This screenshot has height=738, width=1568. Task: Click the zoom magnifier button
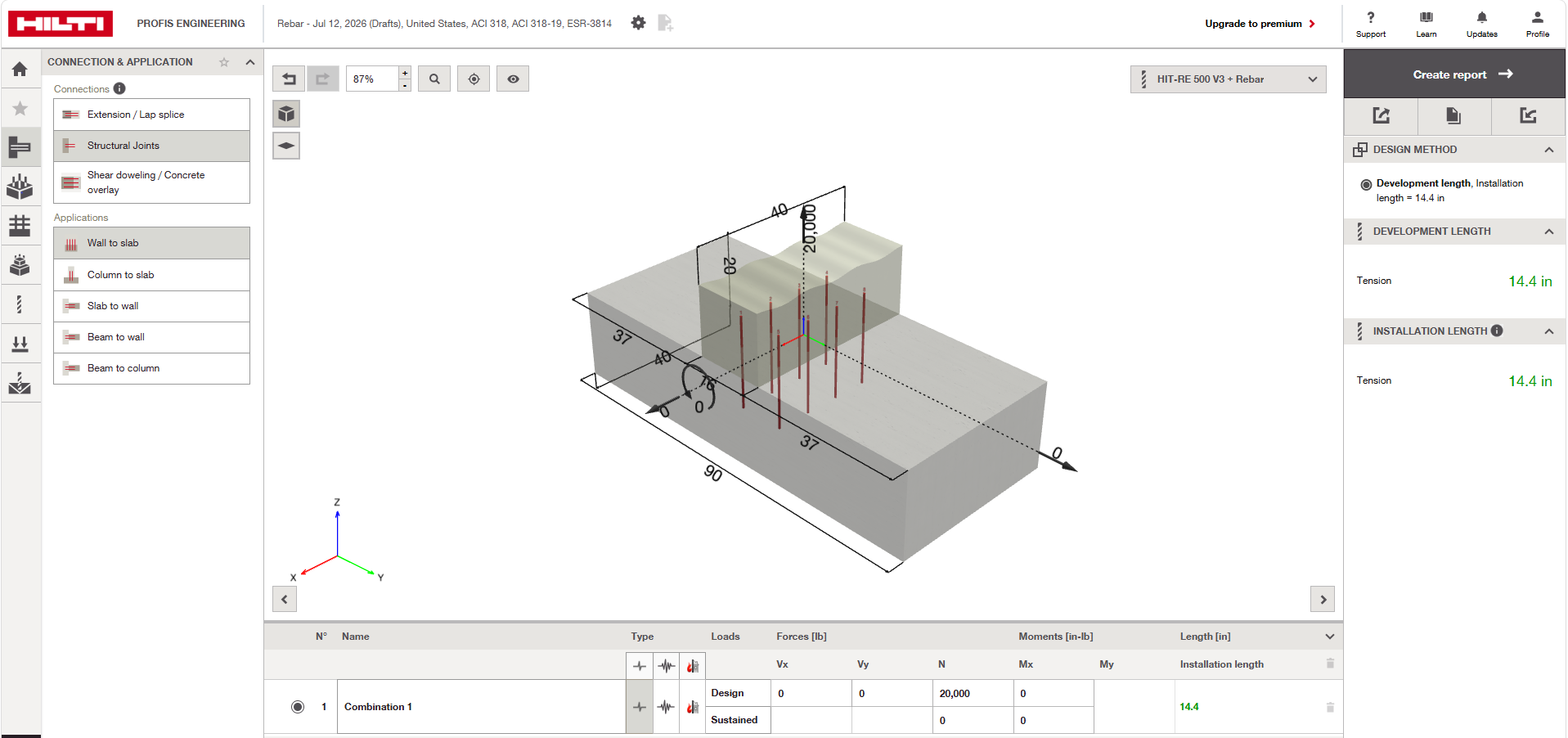click(434, 79)
